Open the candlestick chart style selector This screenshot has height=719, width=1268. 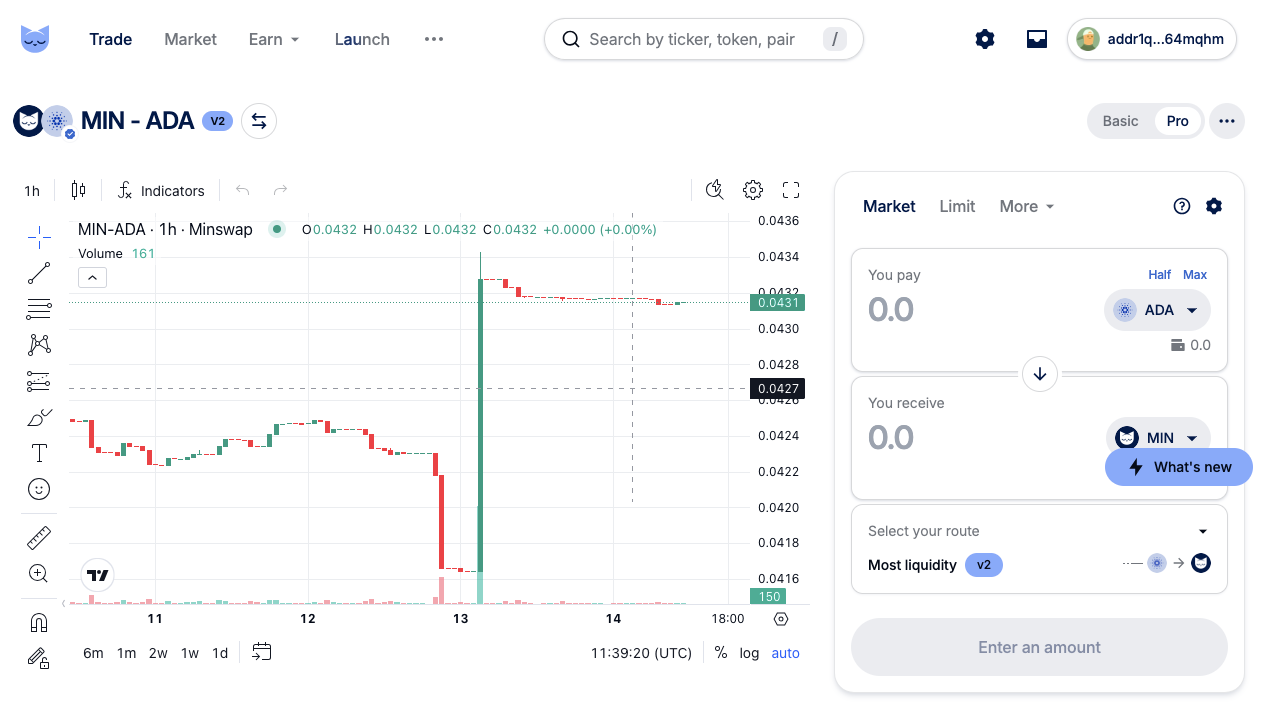(79, 190)
